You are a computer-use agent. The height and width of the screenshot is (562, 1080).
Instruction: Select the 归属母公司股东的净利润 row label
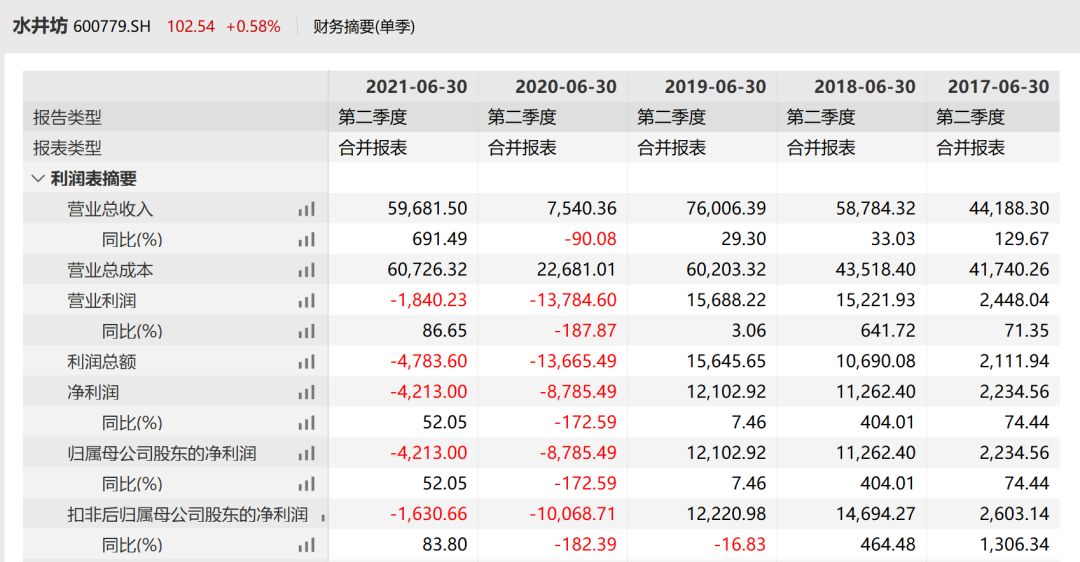162,454
